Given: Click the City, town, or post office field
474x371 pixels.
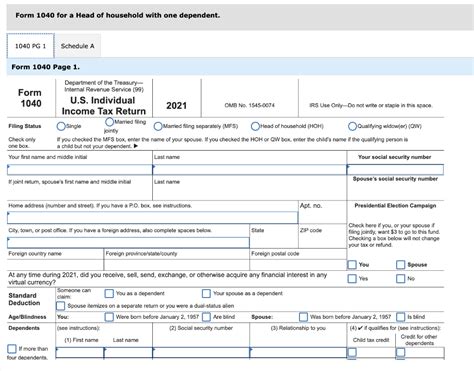Looking at the screenshot, I should pyautogui.click(x=128, y=242).
